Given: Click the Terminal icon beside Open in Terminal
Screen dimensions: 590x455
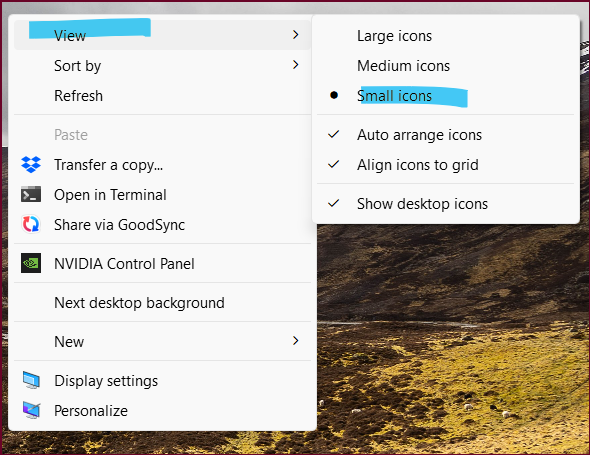Looking at the screenshot, I should [31, 194].
